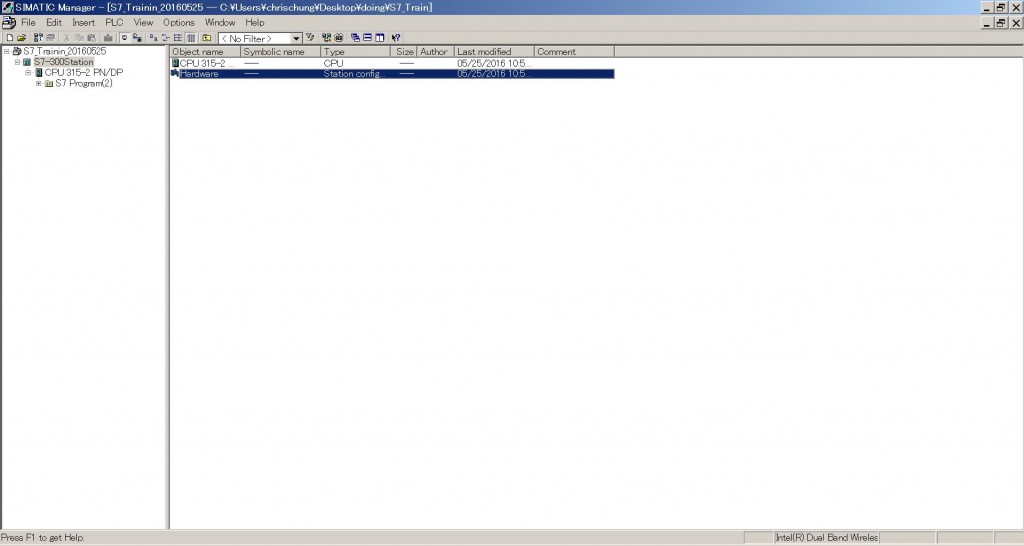This screenshot has height=546, width=1024.
Task: Select the Hardware row in object list
Action: pyautogui.click(x=392, y=74)
